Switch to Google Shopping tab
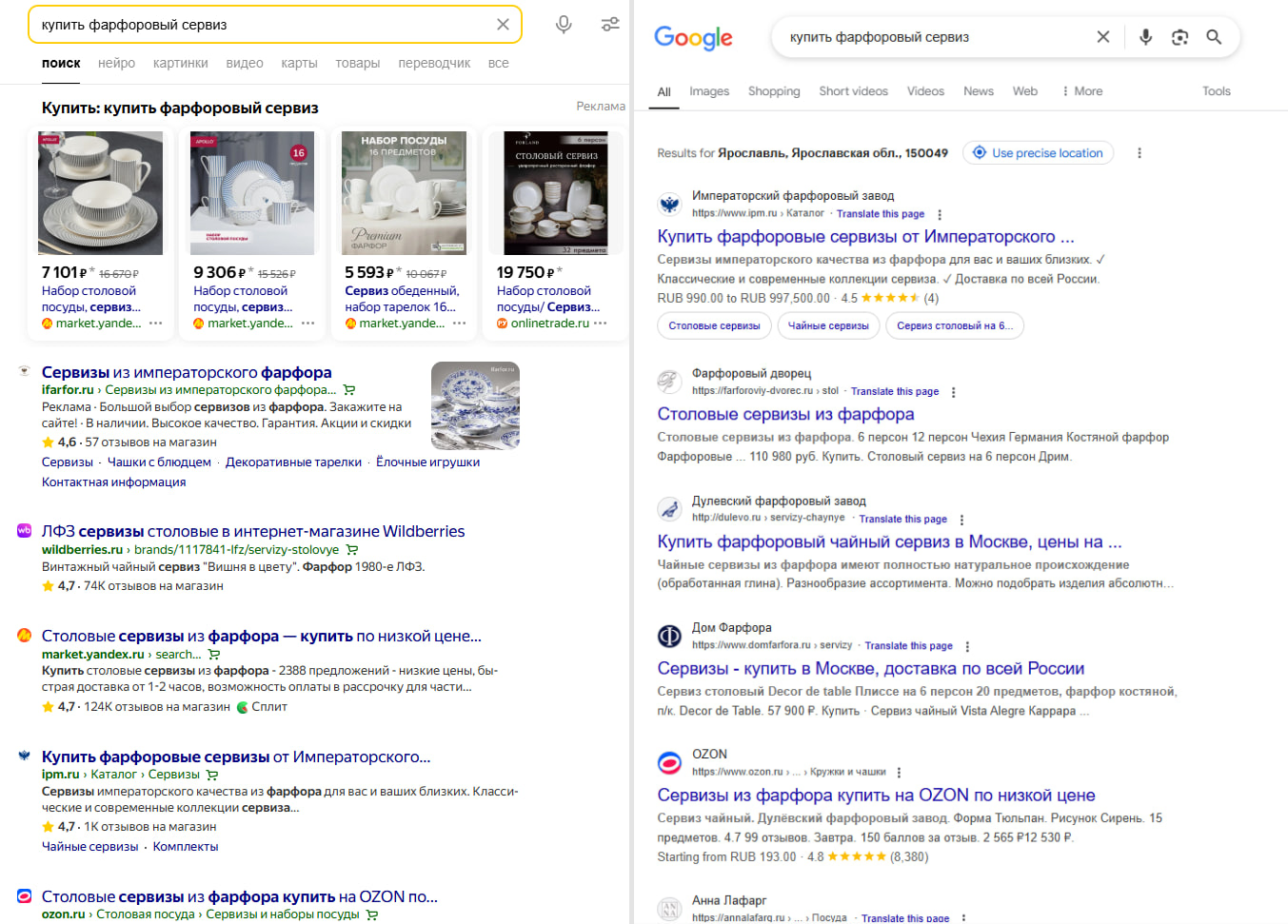The image size is (1288, 924). tap(774, 91)
